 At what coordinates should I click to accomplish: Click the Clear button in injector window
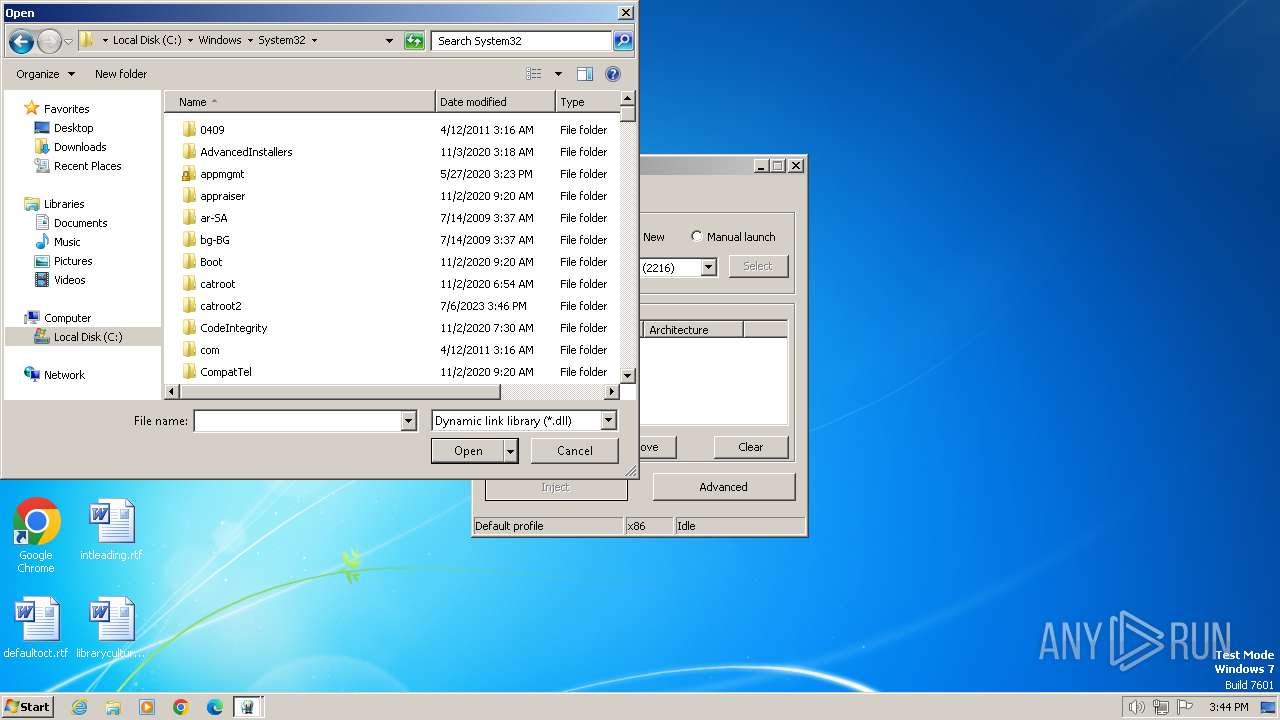pos(751,447)
